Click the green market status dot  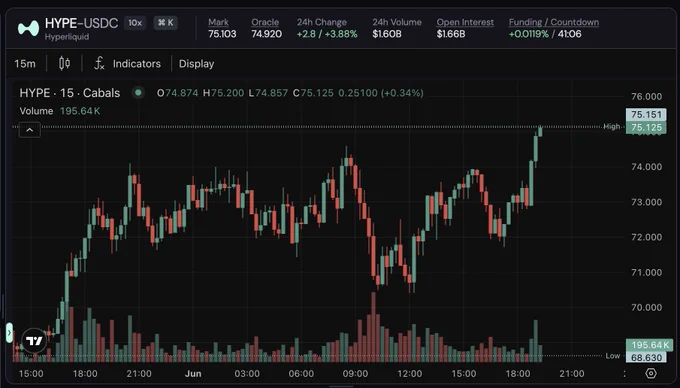tap(138, 92)
